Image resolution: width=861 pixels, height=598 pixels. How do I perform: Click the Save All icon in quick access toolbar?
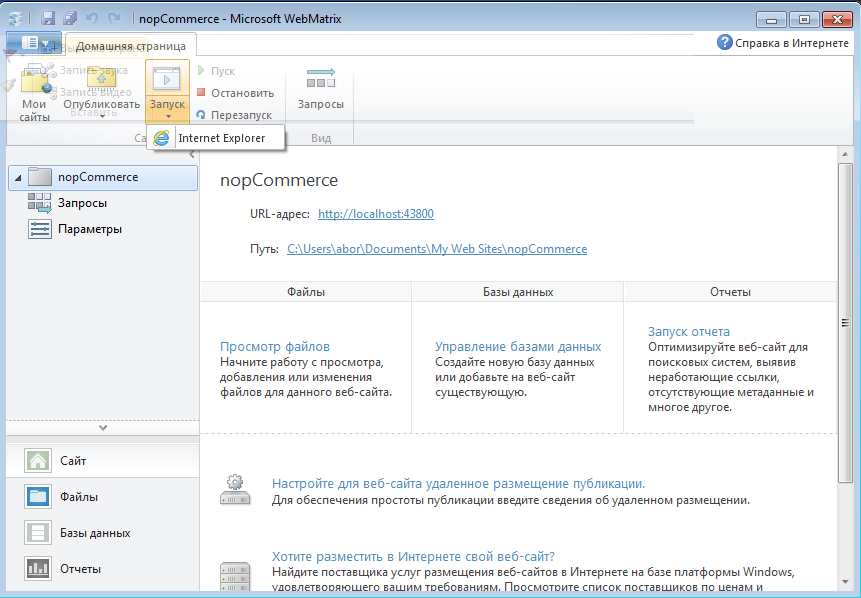click(70, 18)
